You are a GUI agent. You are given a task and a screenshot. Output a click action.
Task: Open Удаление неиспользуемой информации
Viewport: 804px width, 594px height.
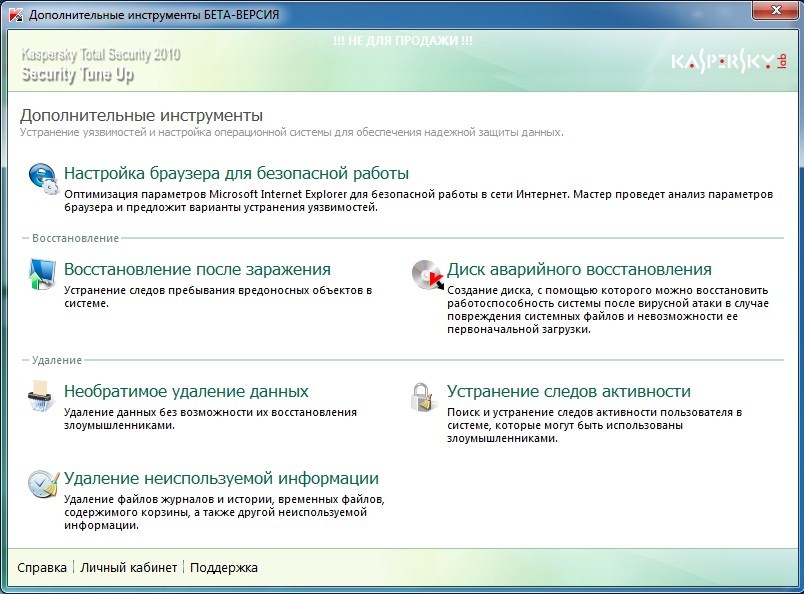pyautogui.click(x=222, y=478)
